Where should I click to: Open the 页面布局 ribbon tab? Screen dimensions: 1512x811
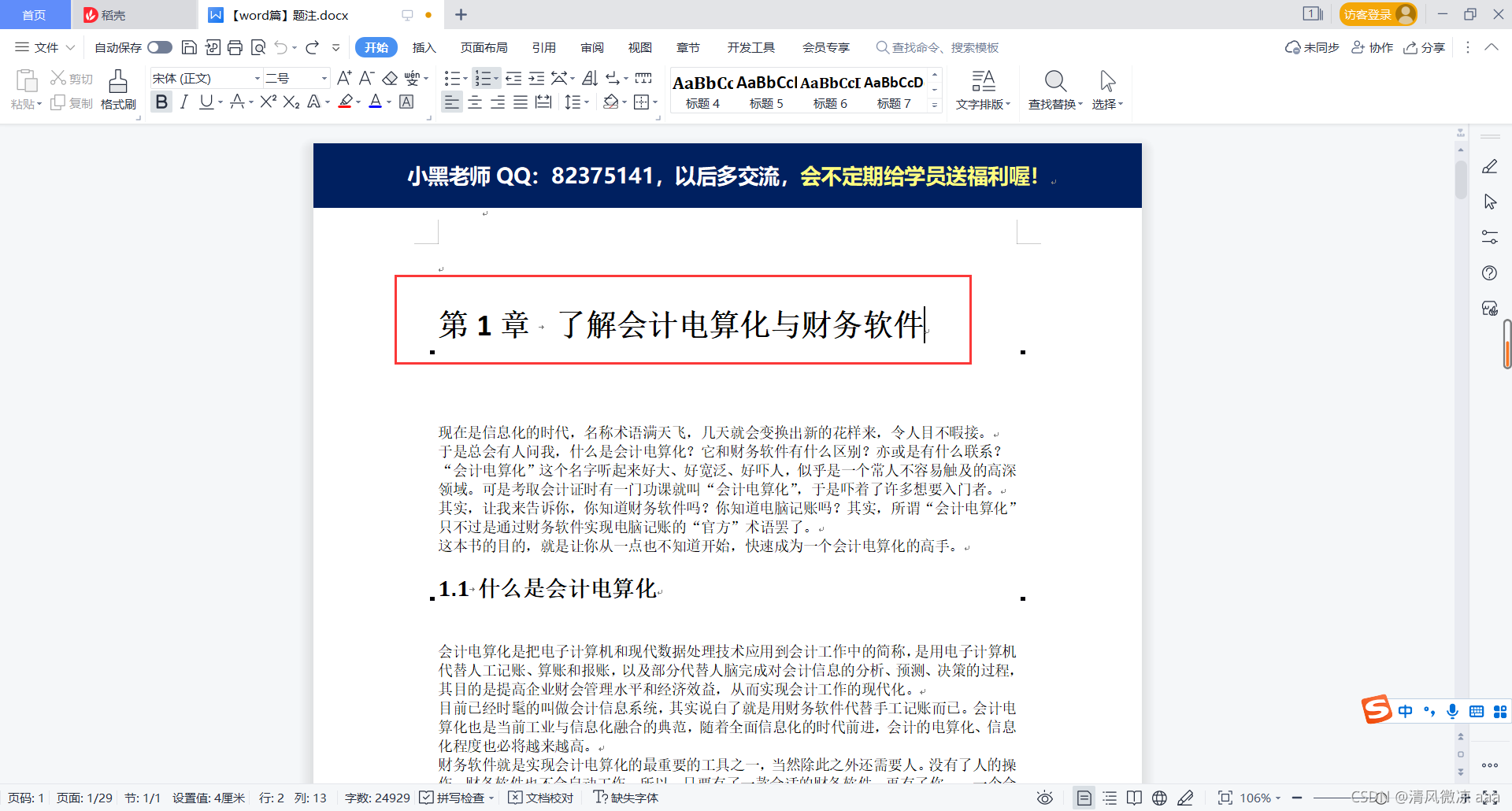click(x=484, y=47)
